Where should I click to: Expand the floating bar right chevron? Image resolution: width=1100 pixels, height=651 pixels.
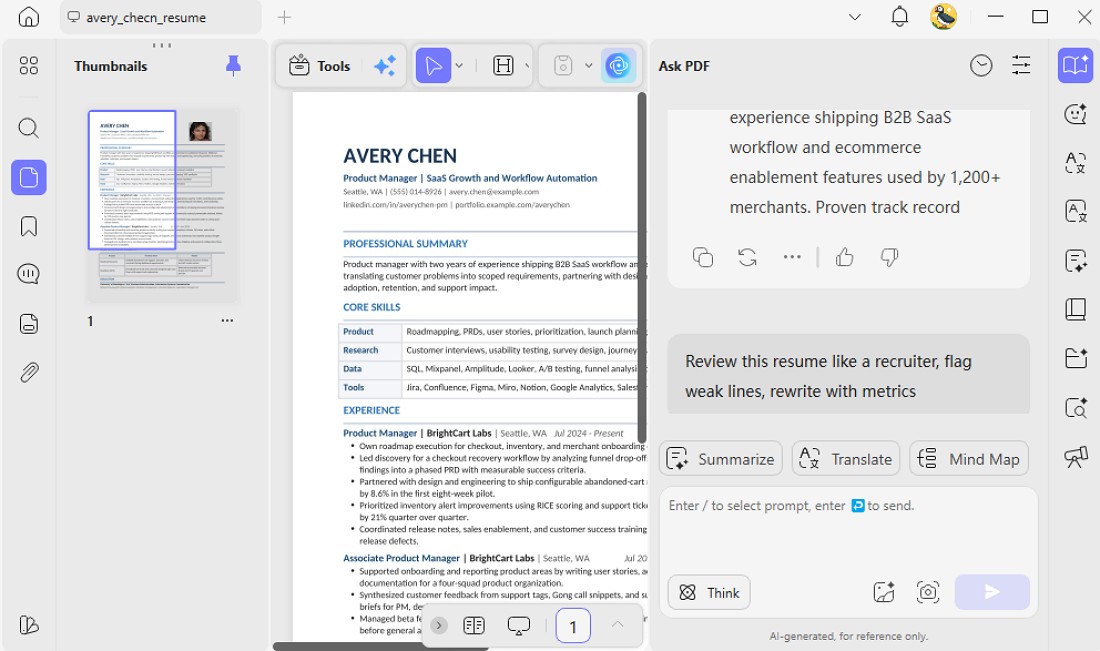pos(439,625)
